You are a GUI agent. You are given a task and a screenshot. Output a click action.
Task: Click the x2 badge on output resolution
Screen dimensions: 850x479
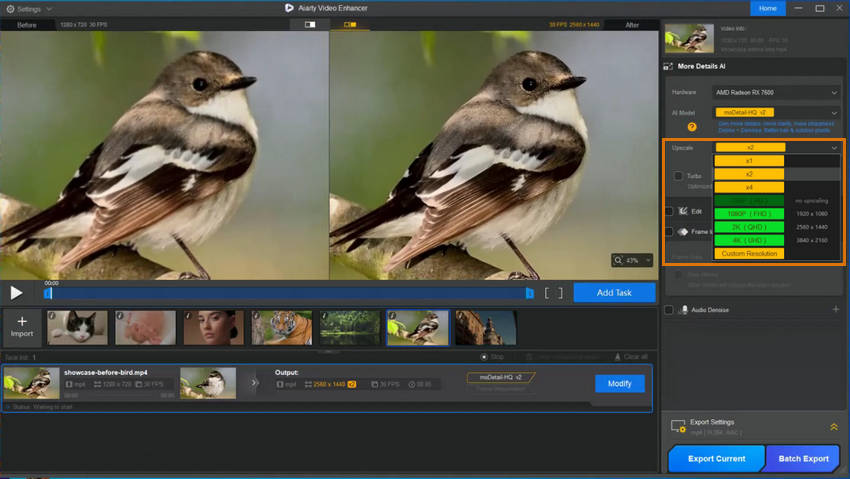(x=352, y=384)
